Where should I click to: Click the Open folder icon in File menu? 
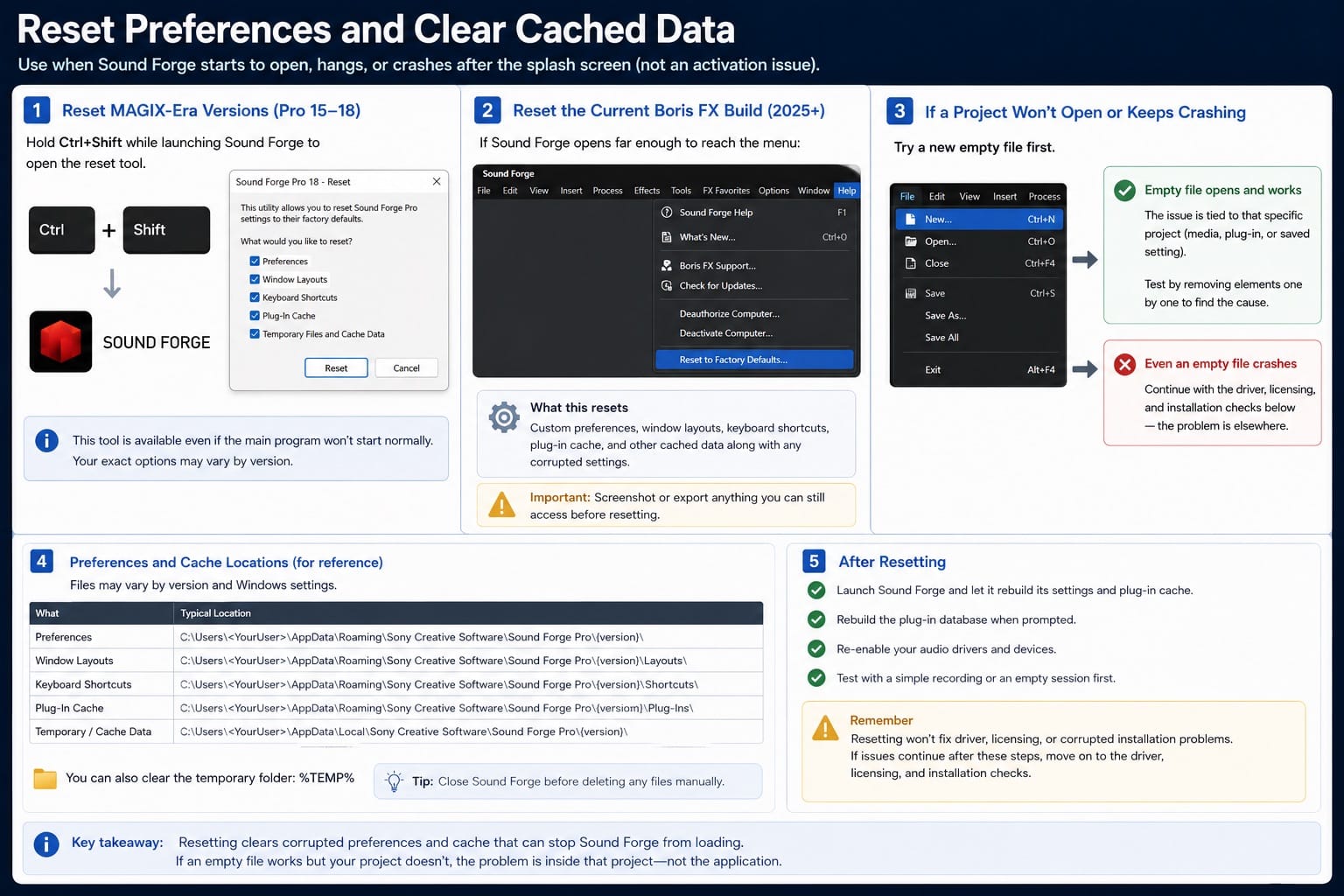[910, 241]
